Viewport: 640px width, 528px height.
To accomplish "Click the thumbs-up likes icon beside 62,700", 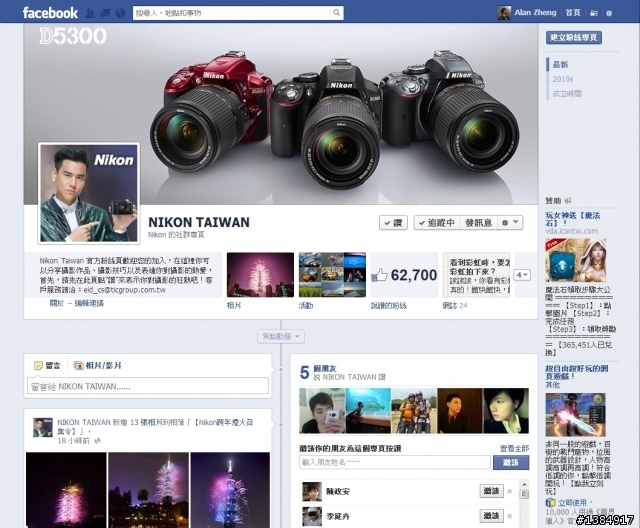I will (x=379, y=275).
